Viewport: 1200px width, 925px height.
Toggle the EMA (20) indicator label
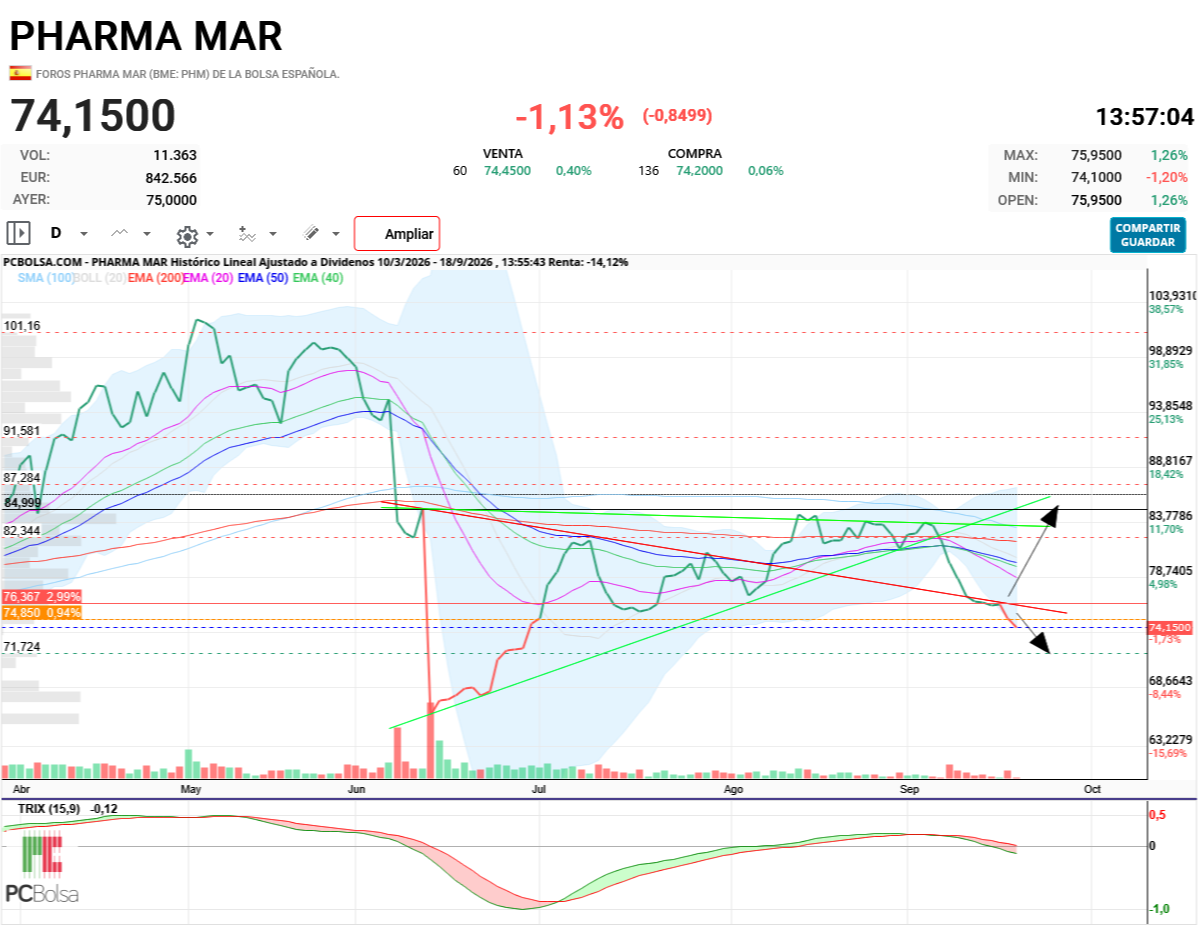pyautogui.click(x=208, y=278)
